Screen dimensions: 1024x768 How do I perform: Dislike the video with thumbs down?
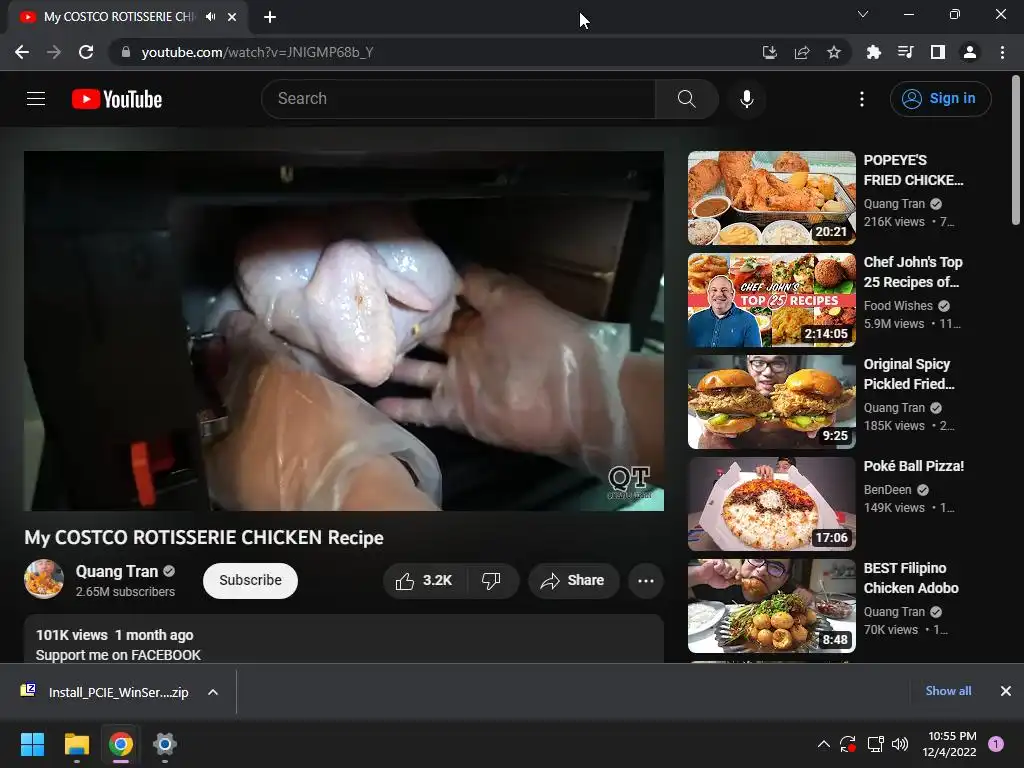(x=491, y=581)
